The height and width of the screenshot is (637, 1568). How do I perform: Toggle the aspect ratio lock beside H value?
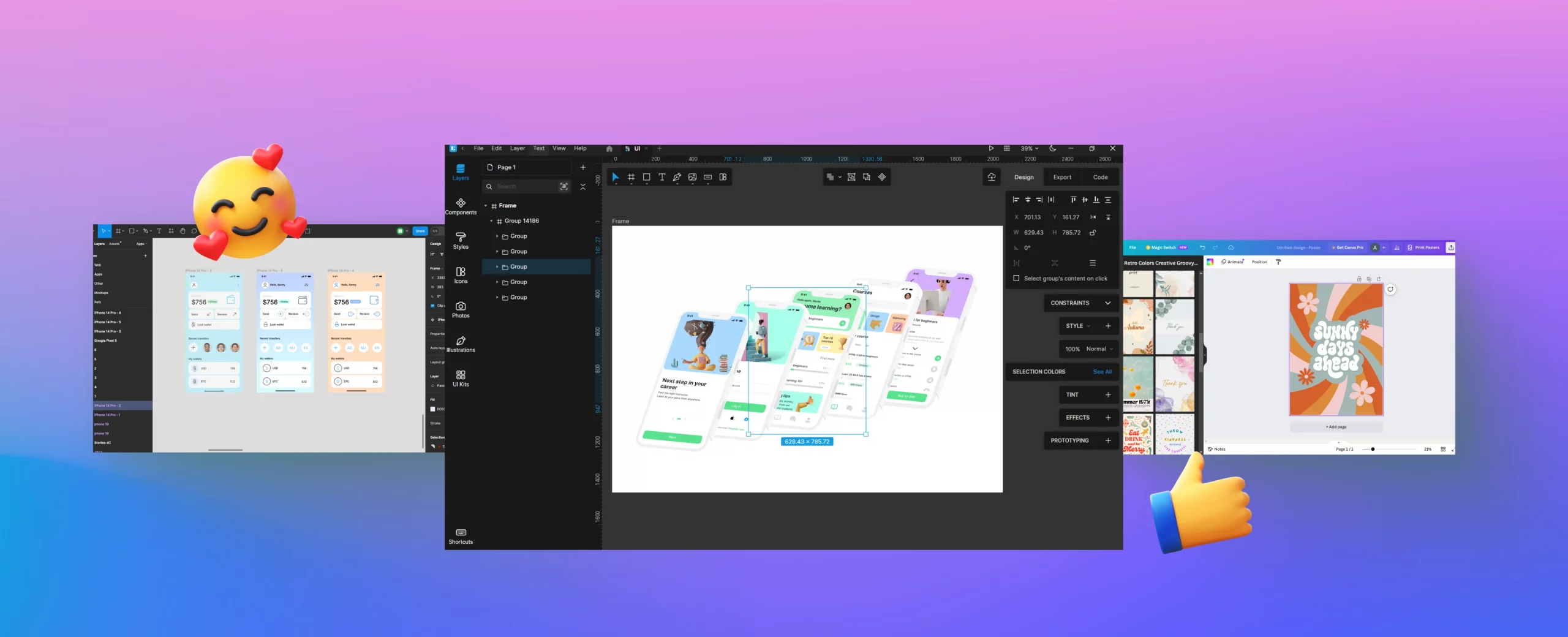point(1093,233)
